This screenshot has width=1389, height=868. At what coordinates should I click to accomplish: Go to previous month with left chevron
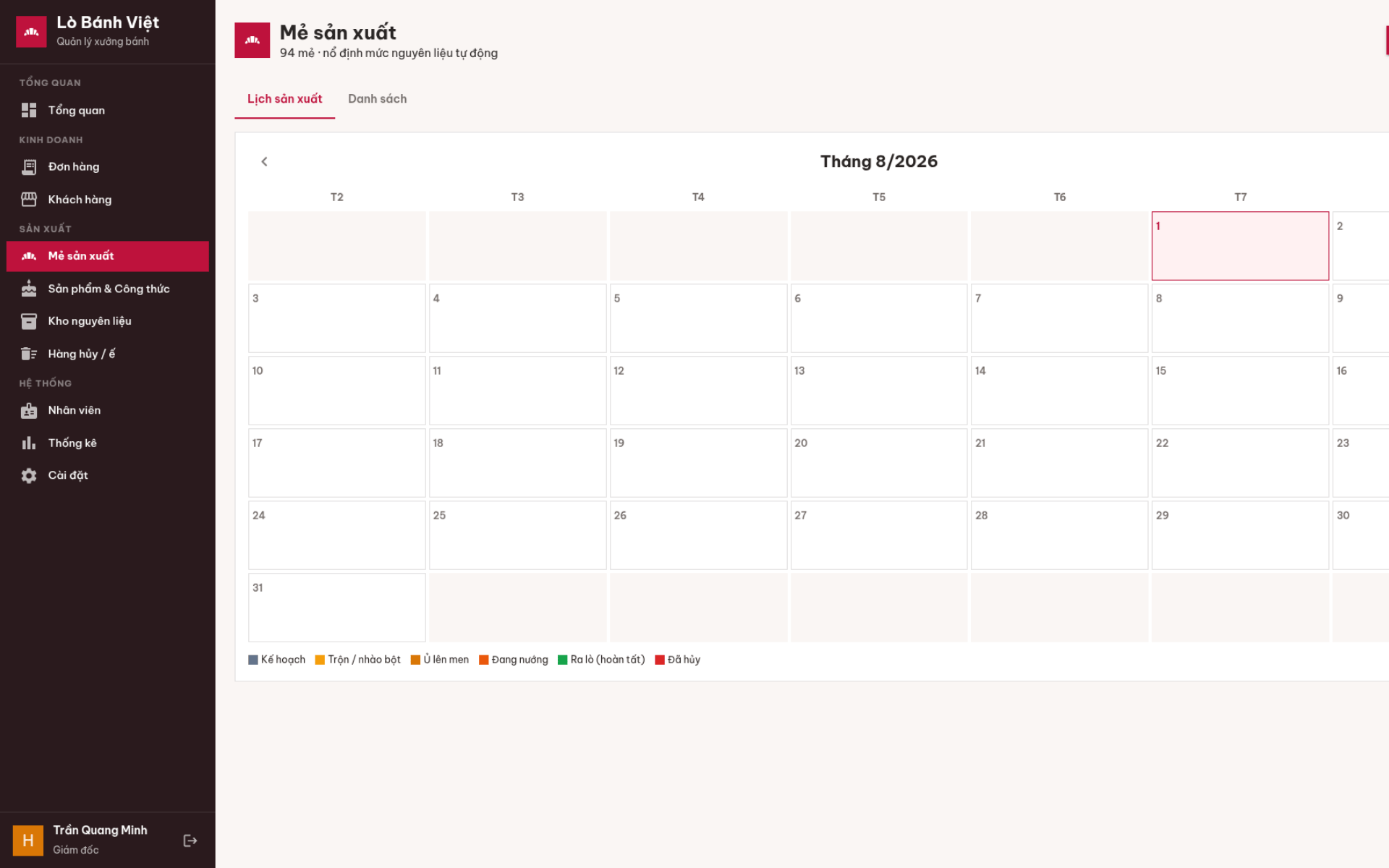(264, 161)
